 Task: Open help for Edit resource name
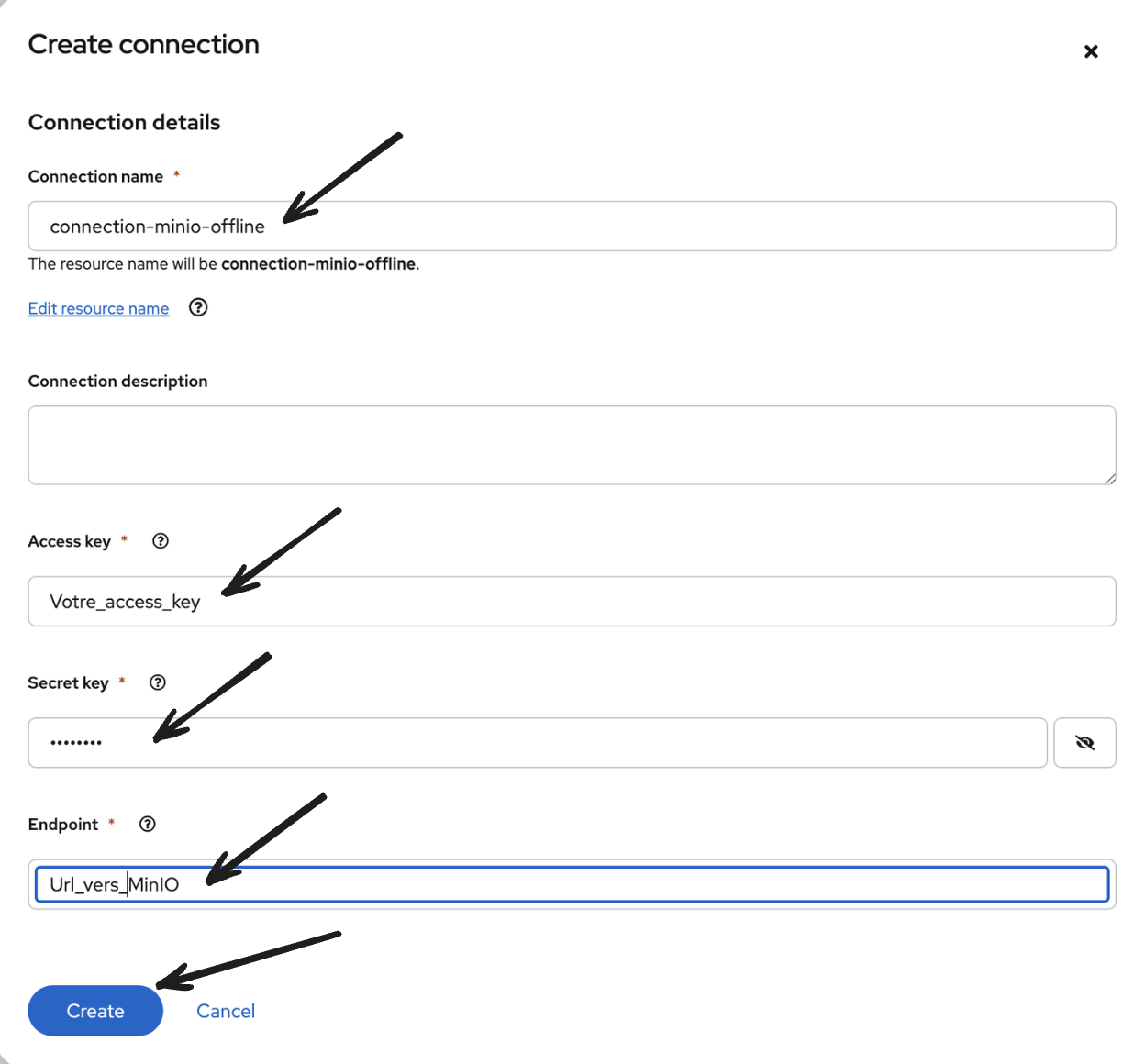coord(198,307)
